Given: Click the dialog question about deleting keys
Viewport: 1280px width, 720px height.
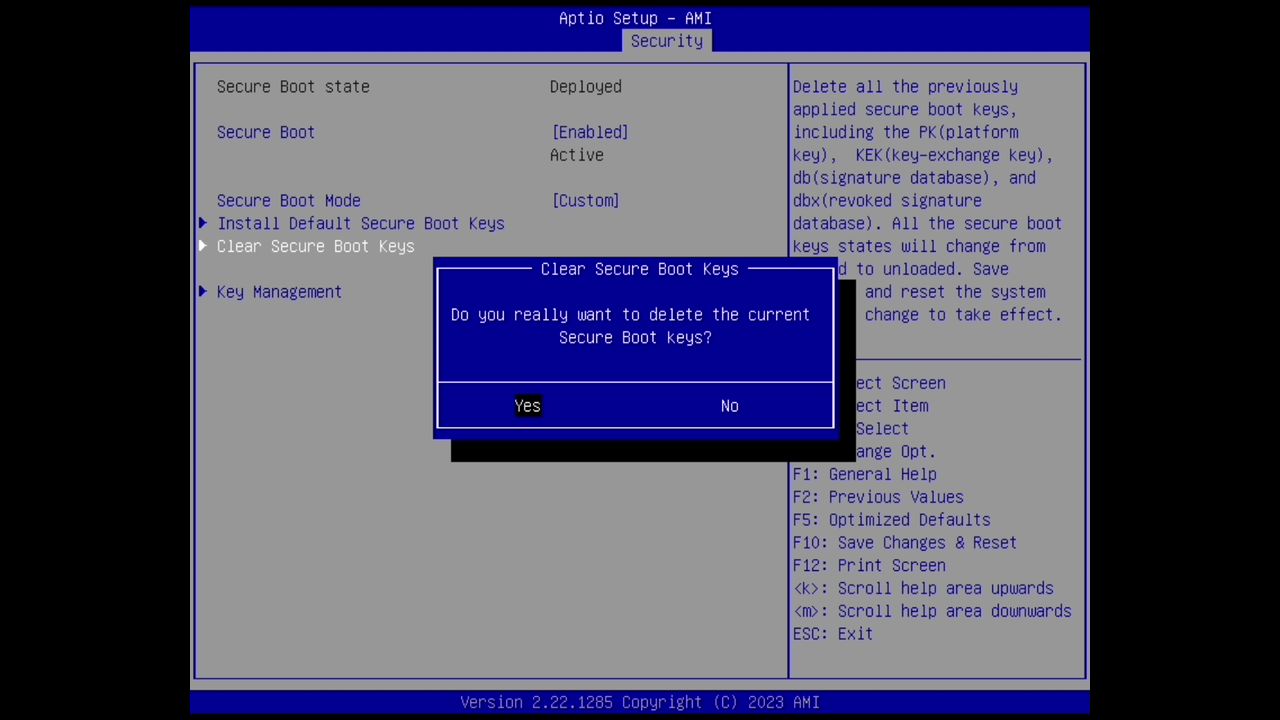Looking at the screenshot, I should click(x=630, y=326).
